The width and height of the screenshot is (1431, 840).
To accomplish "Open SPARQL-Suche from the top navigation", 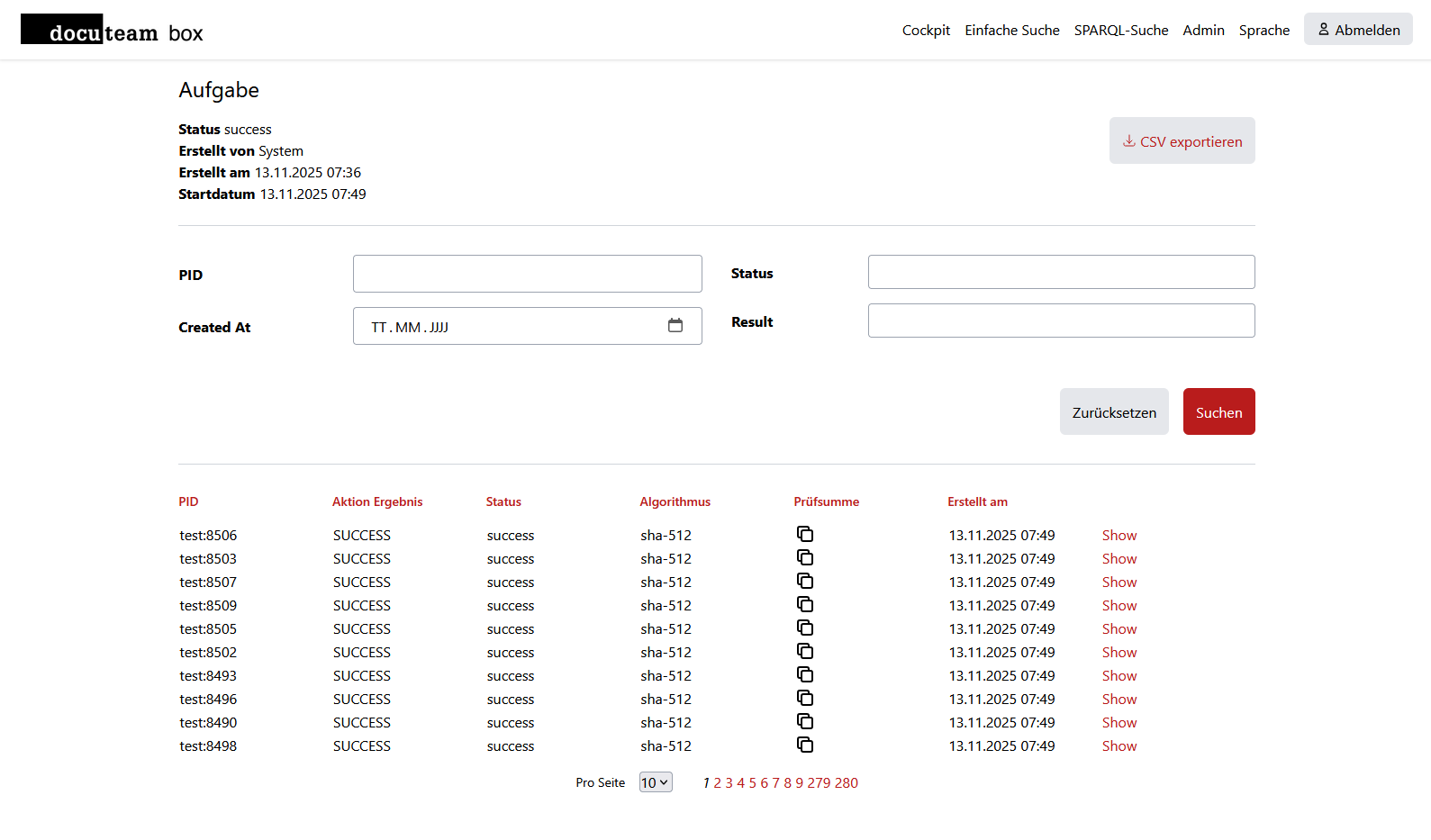I will (1120, 31).
